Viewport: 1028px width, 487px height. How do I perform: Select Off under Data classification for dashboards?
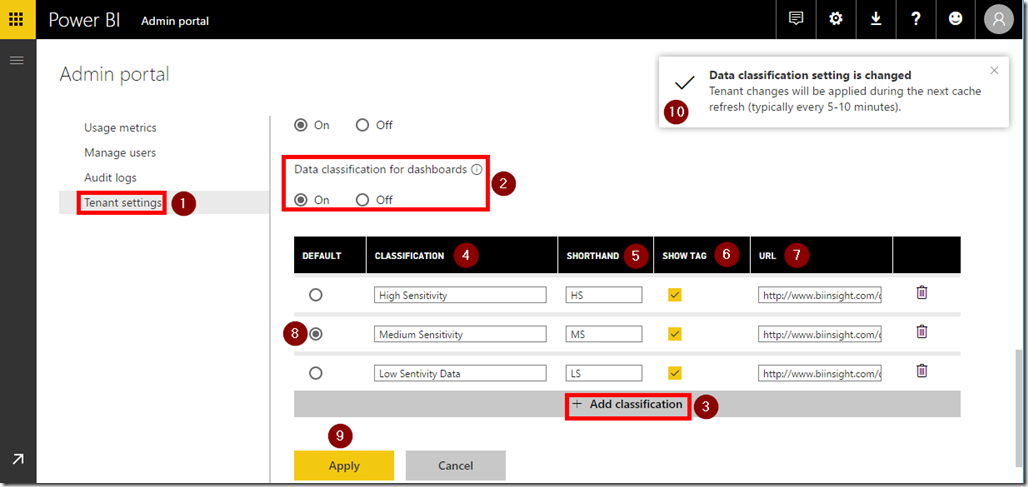click(x=363, y=200)
